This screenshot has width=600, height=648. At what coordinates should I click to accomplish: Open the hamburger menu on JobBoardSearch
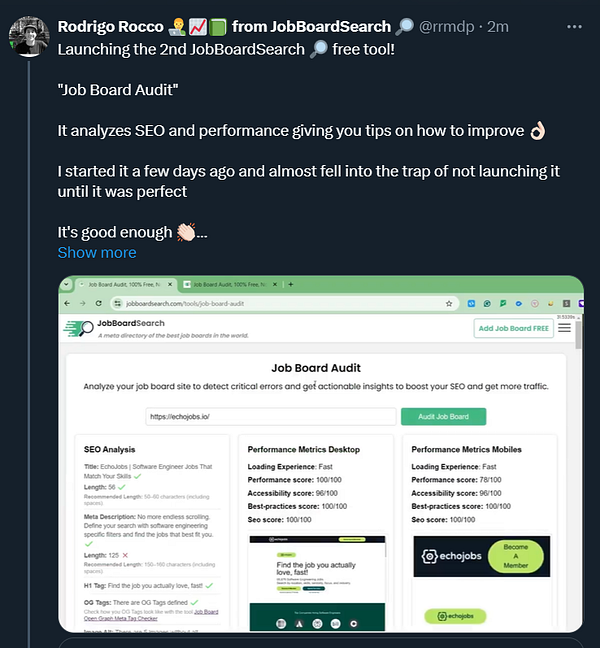(x=564, y=328)
